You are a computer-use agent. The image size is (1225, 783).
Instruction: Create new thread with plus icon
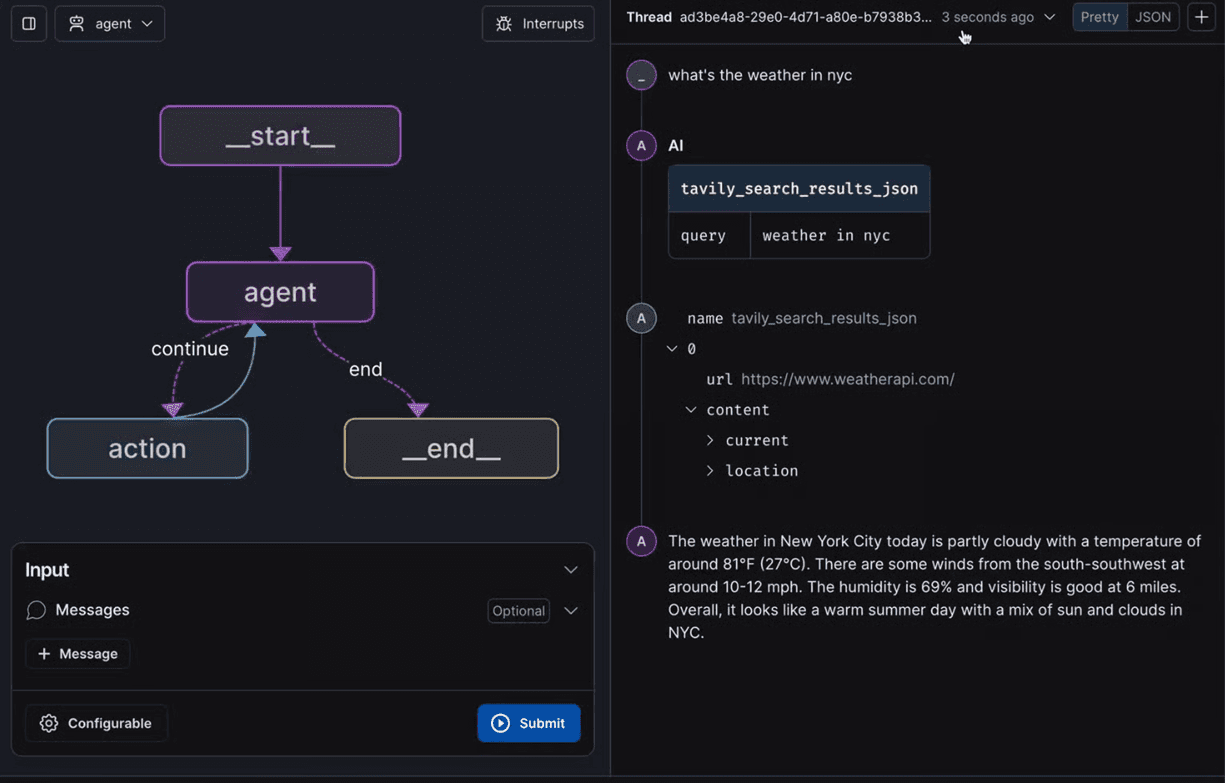click(1201, 17)
